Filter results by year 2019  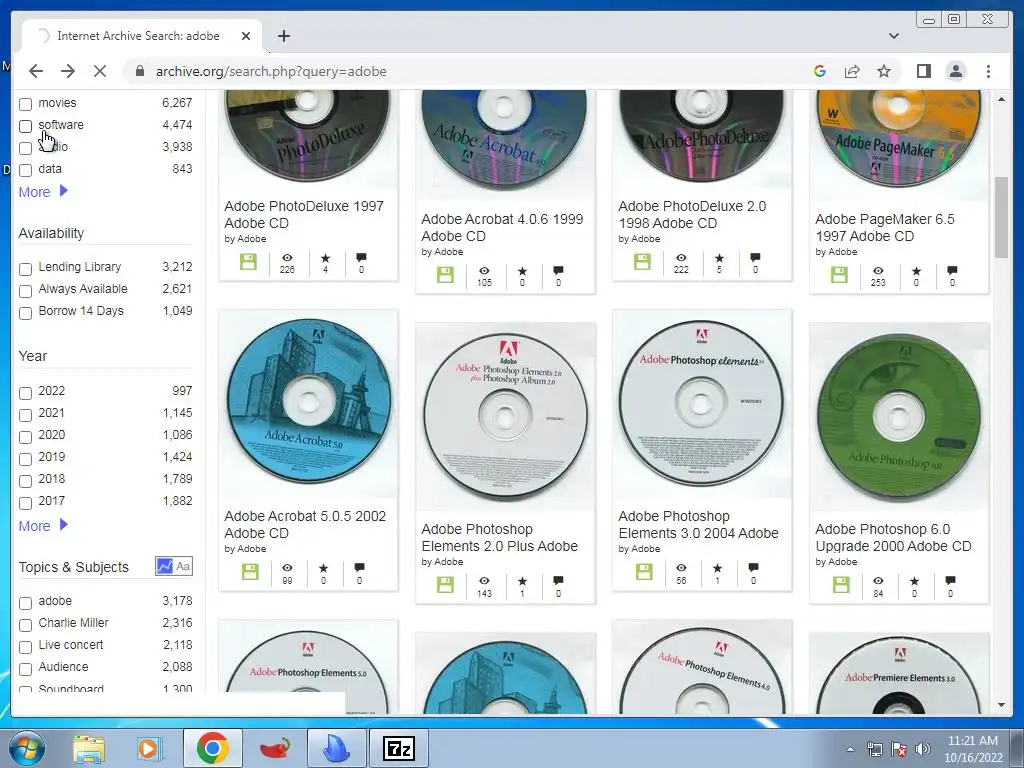[x=25, y=459]
